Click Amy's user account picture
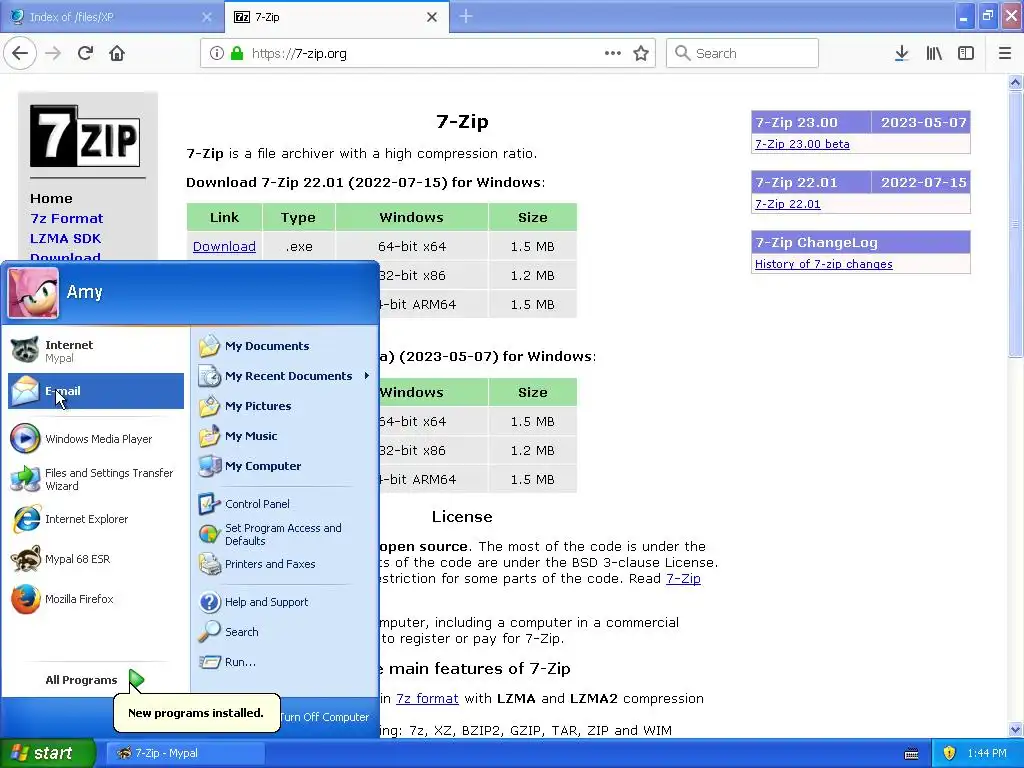 [x=33, y=293]
